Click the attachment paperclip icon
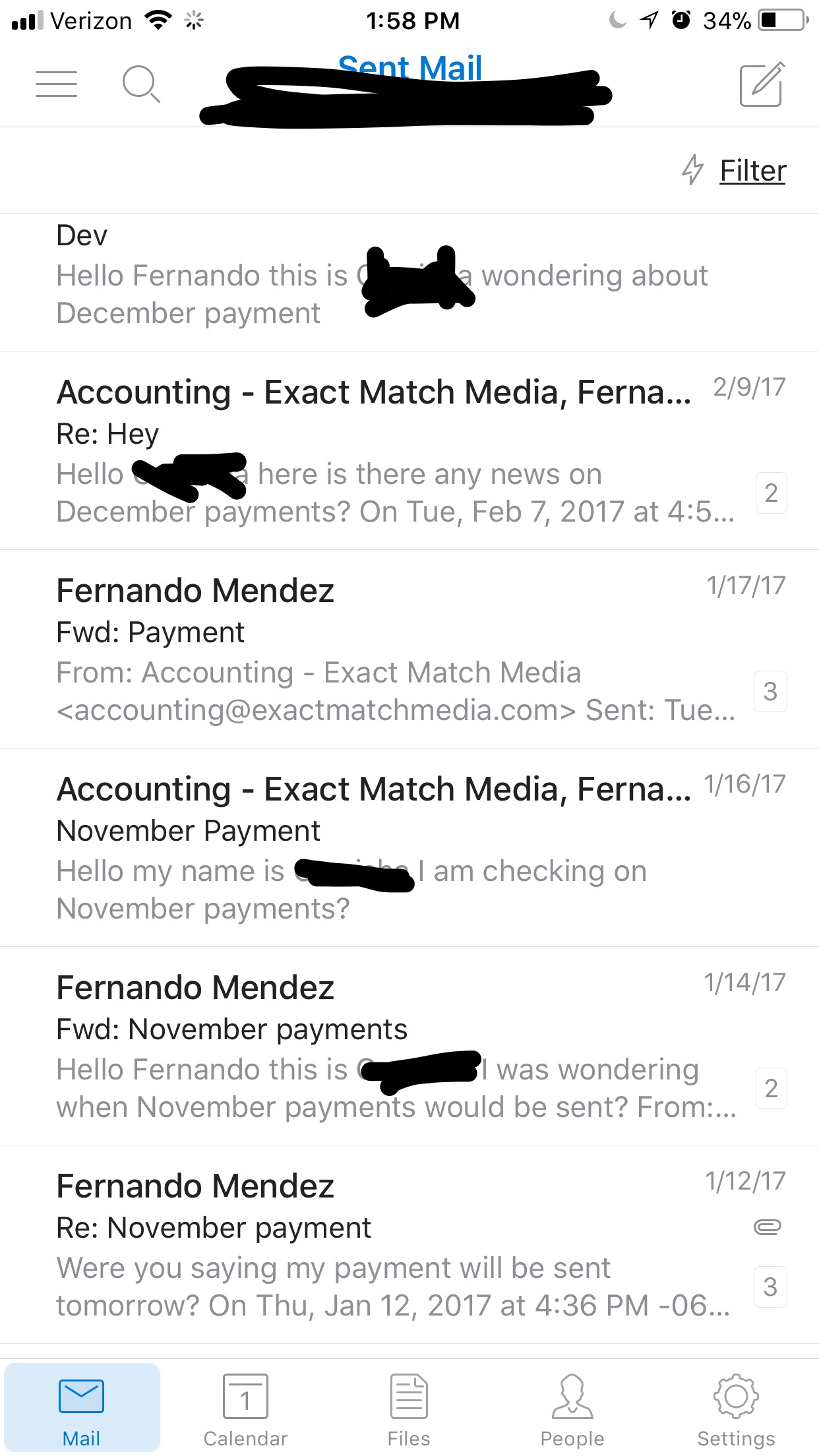Viewport: 819px width, 1456px height. pos(768,1227)
